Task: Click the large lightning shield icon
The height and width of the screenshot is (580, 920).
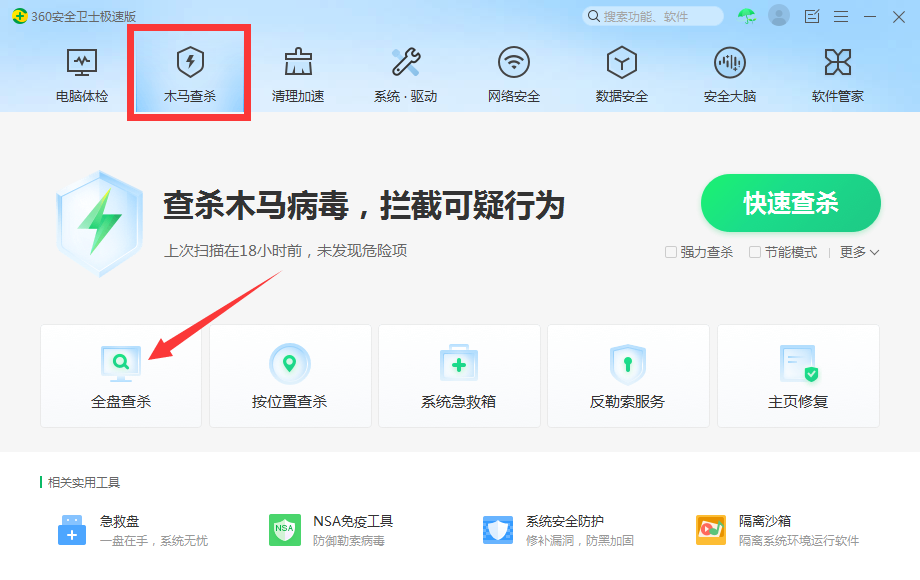Action: coord(100,223)
